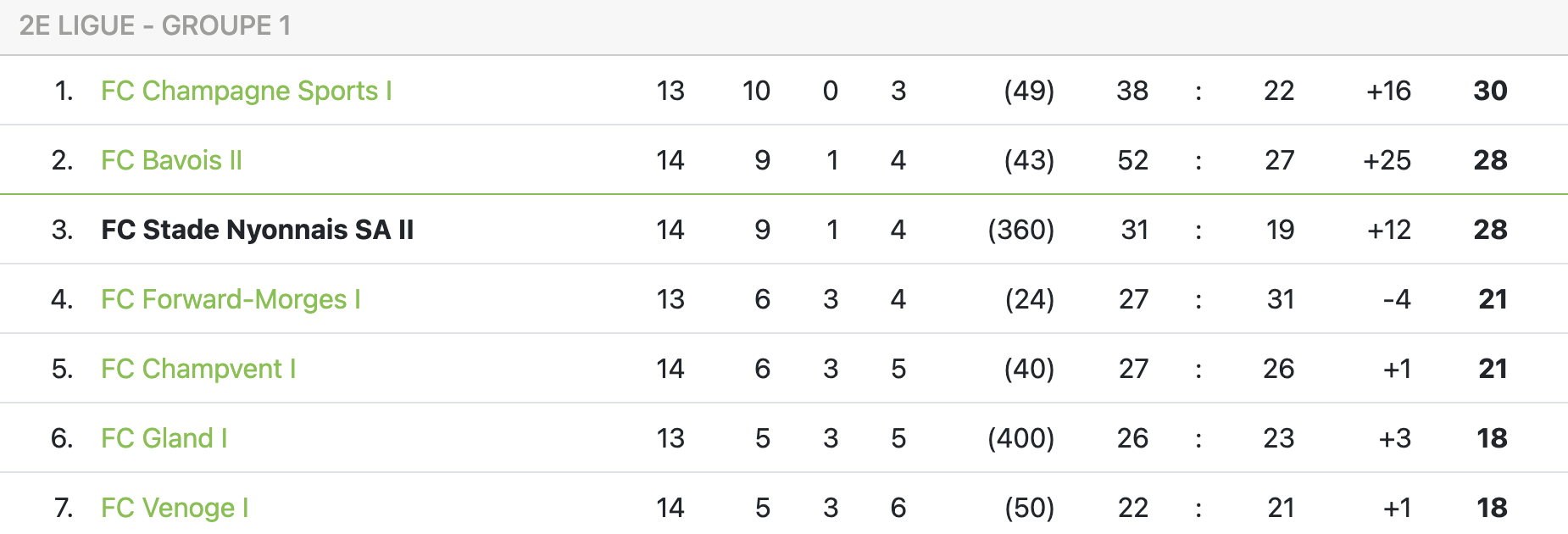Click the -4 goal difference for Forward-Morges
Image resolution: width=1568 pixels, height=534 pixels.
1396,299
